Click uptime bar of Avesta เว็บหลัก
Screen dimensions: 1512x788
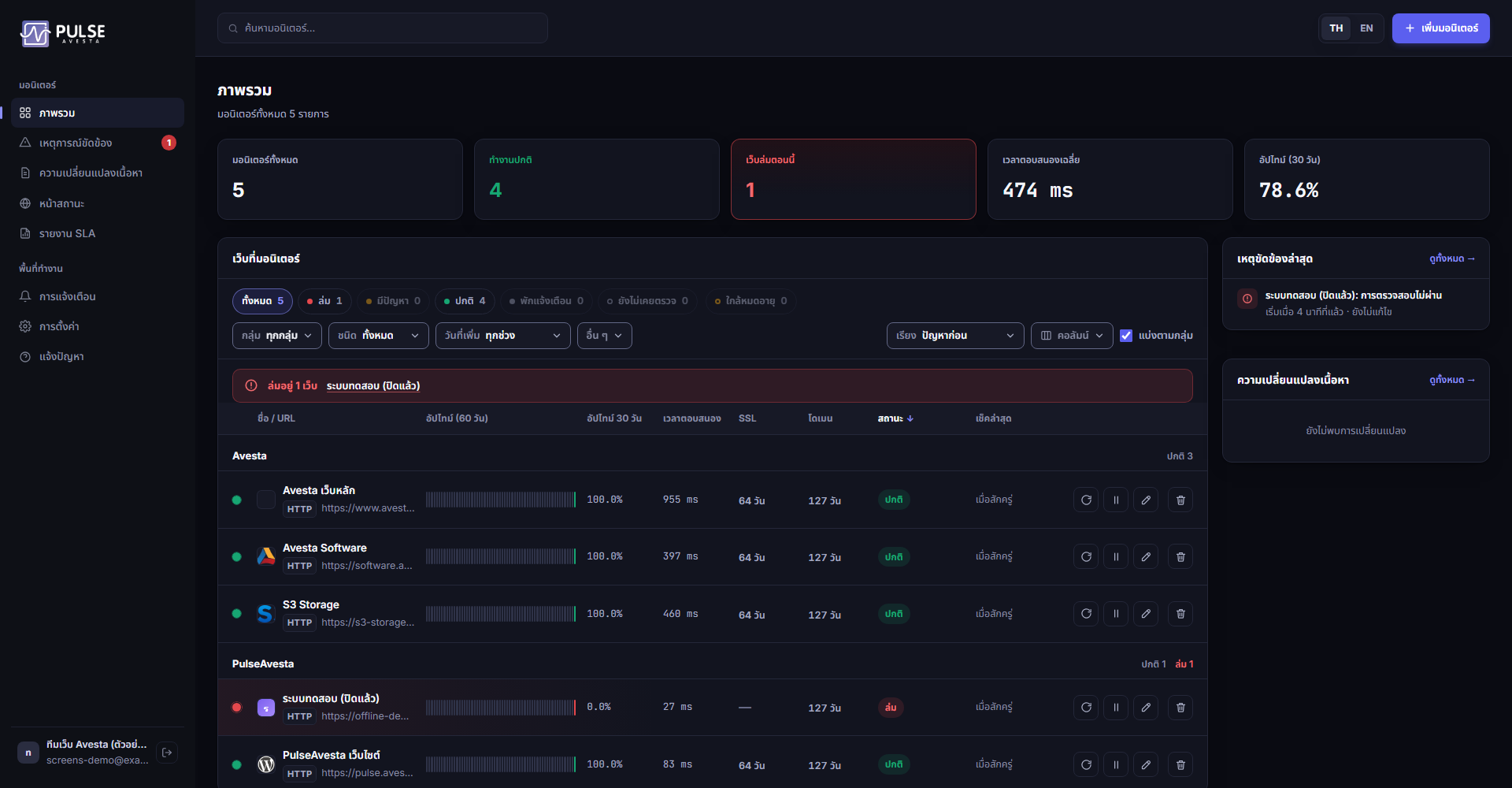tap(501, 500)
